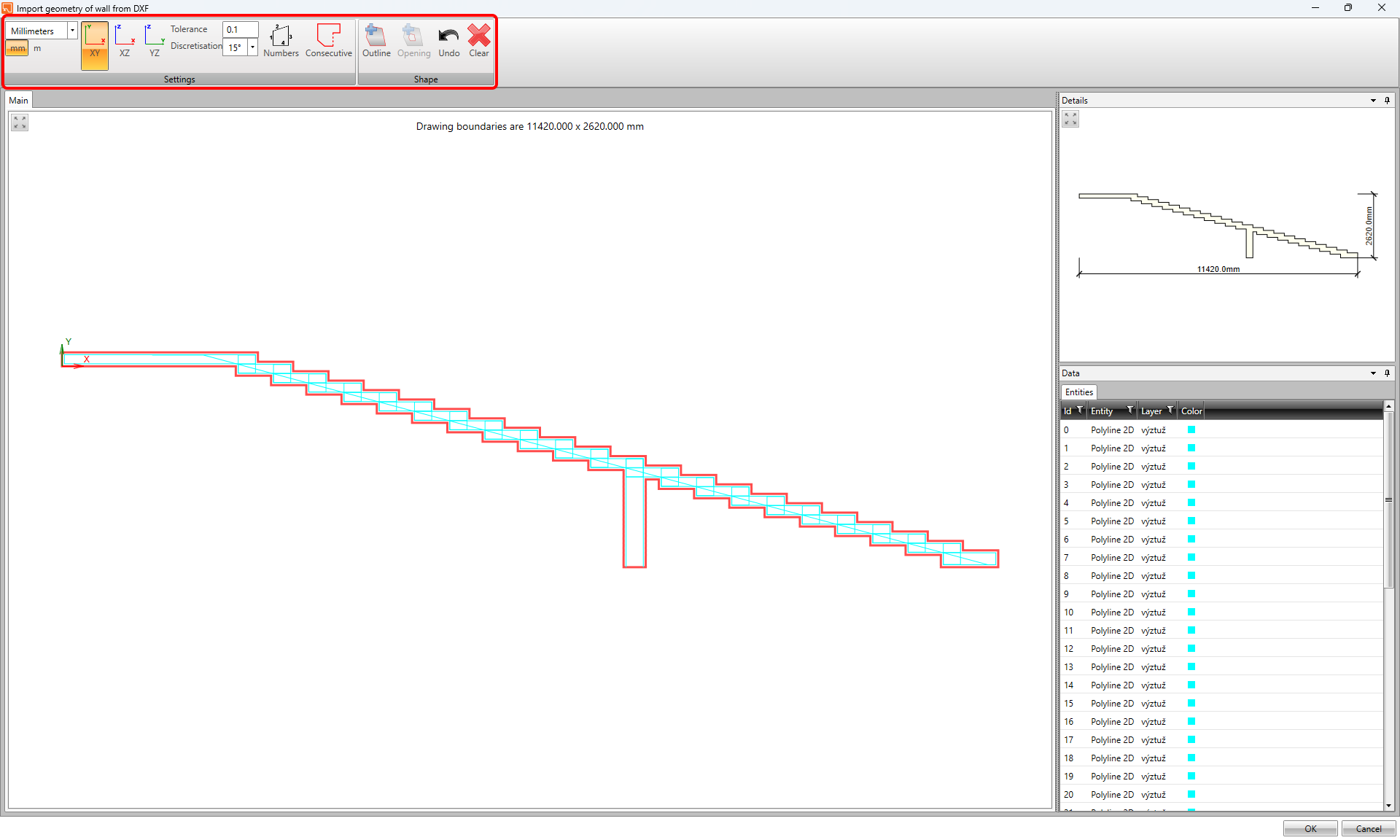Toggle the mm units button
Screen dimensions: 1400x840
click(x=17, y=49)
